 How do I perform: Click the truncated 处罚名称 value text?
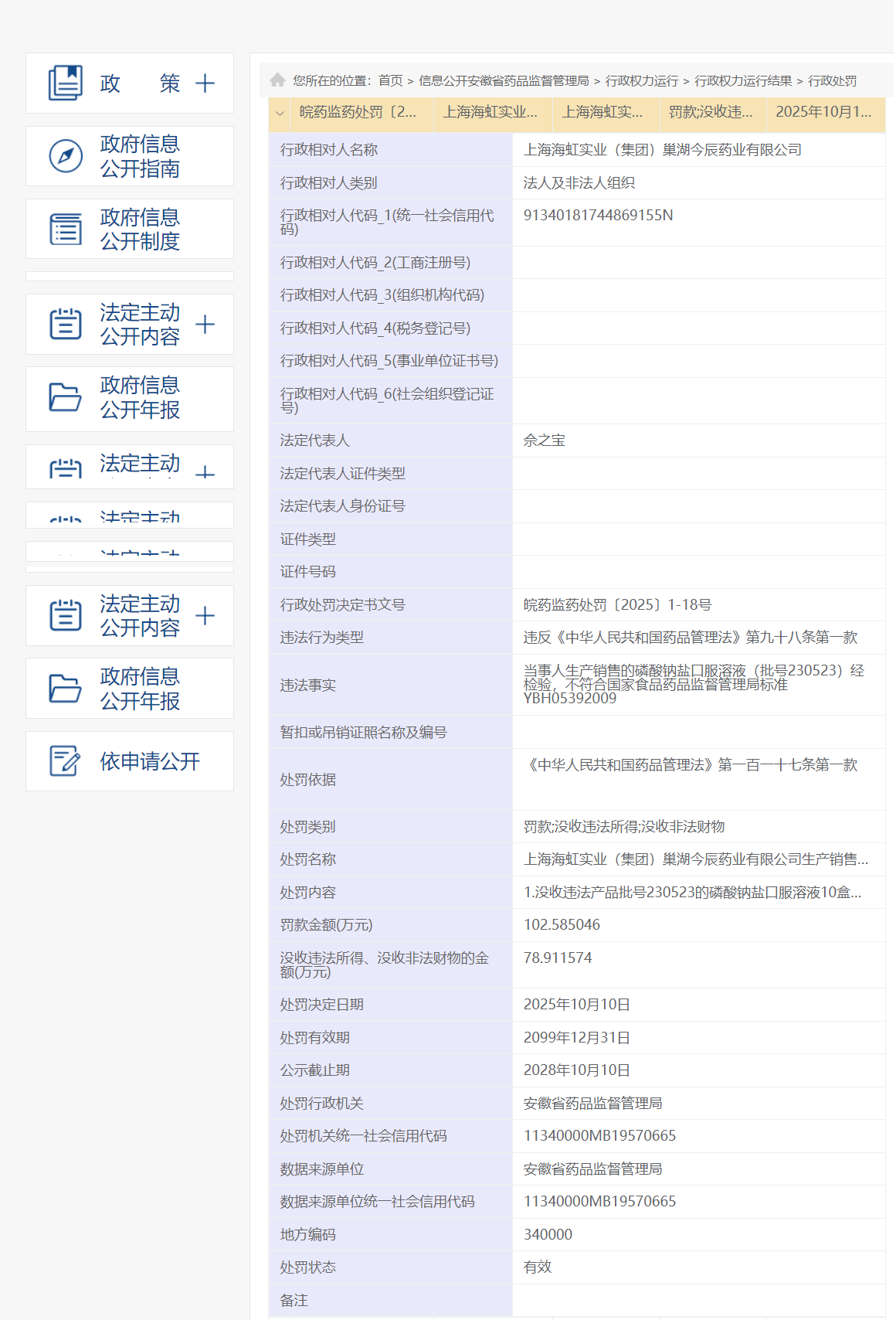(696, 859)
